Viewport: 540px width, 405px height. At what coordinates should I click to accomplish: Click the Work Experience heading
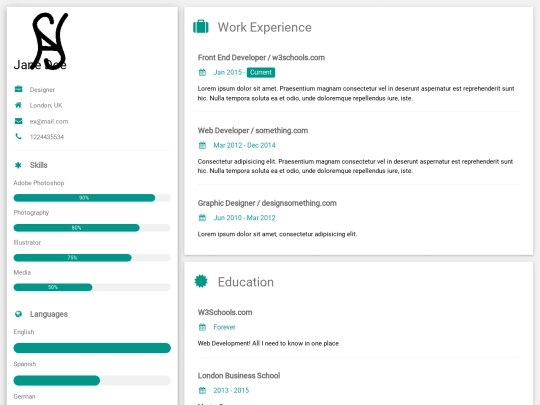[x=264, y=27]
